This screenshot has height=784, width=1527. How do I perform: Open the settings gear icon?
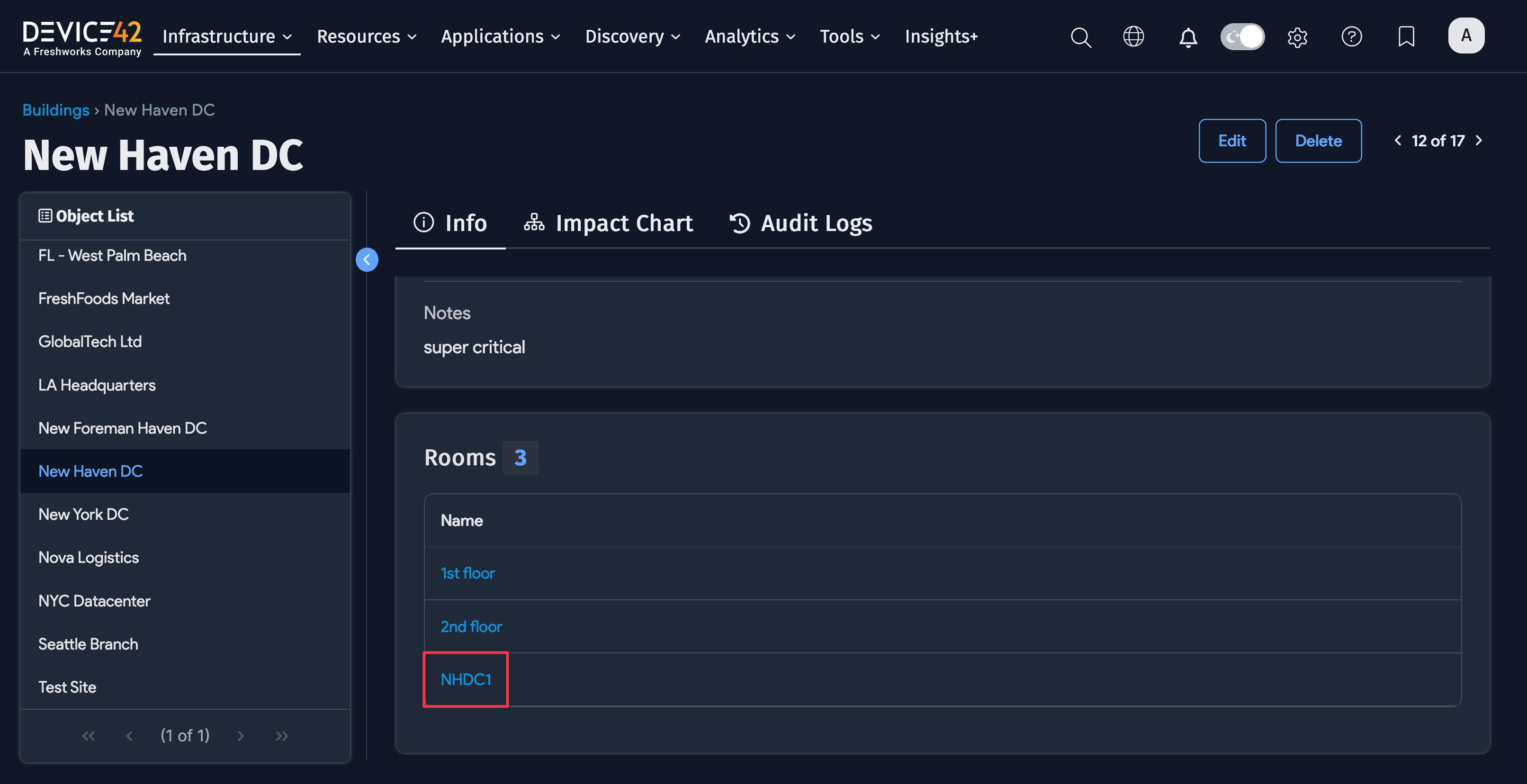coord(1297,37)
